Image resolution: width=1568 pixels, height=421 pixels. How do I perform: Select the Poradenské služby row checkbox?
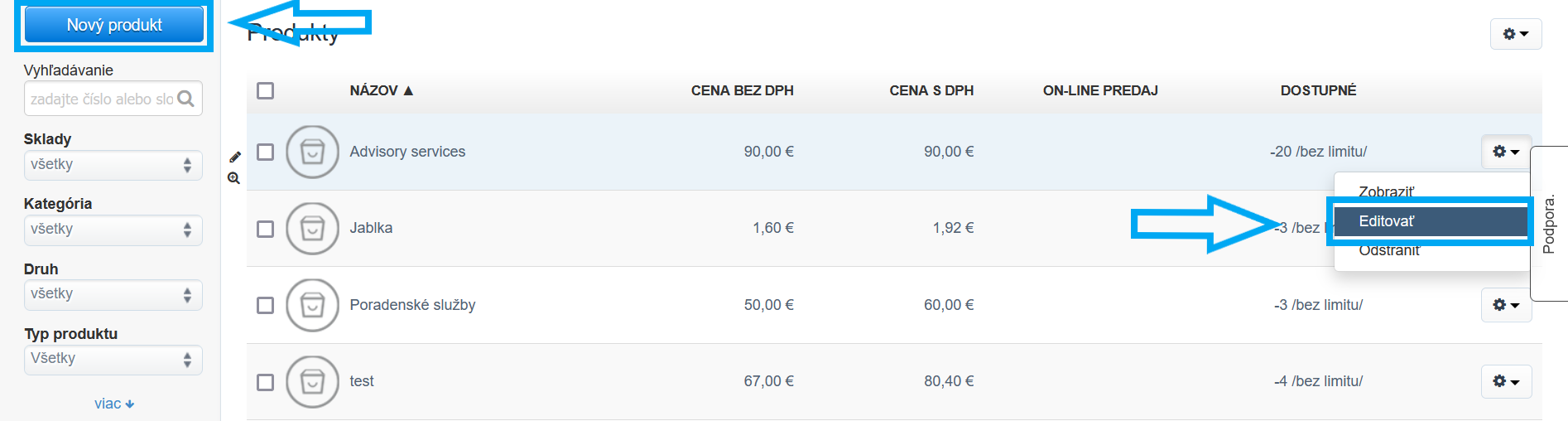[265, 305]
